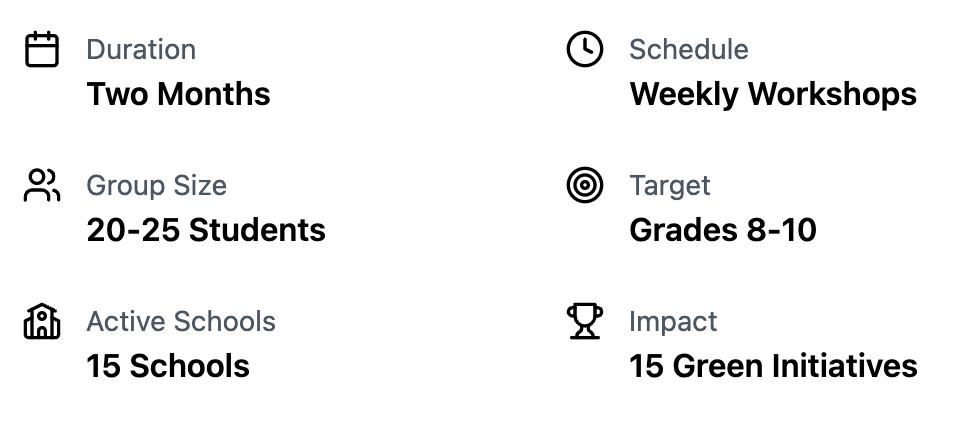974x424 pixels.
Task: Click the school building icon
Action: point(42,322)
